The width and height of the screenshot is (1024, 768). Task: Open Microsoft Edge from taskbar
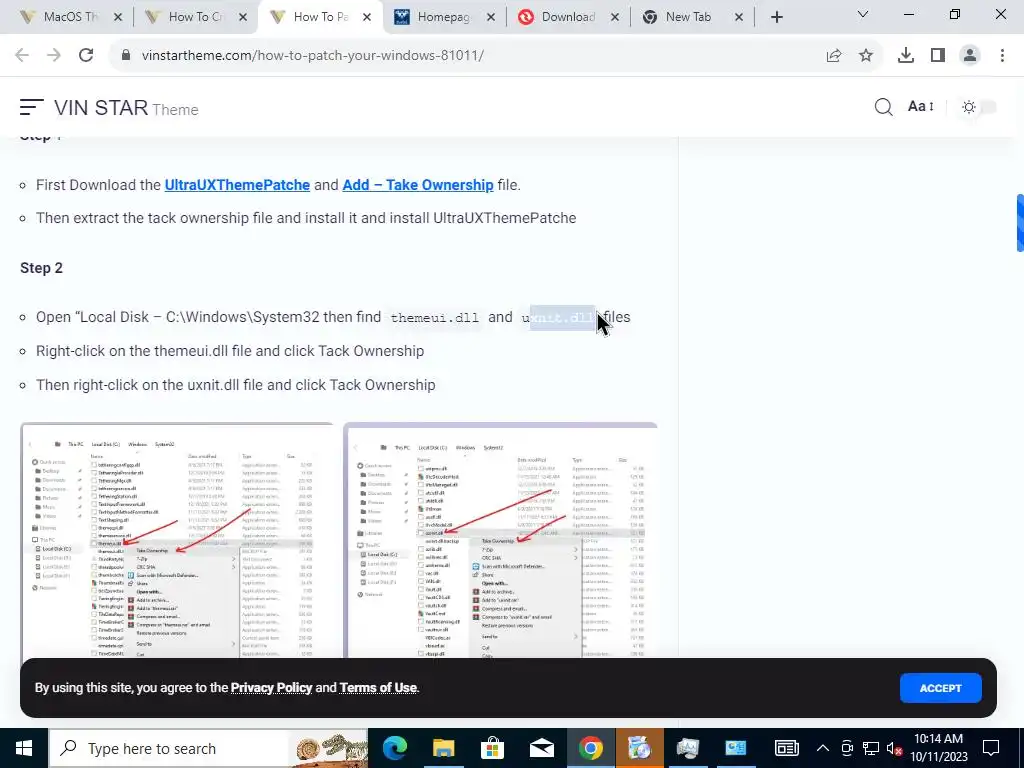(x=394, y=748)
